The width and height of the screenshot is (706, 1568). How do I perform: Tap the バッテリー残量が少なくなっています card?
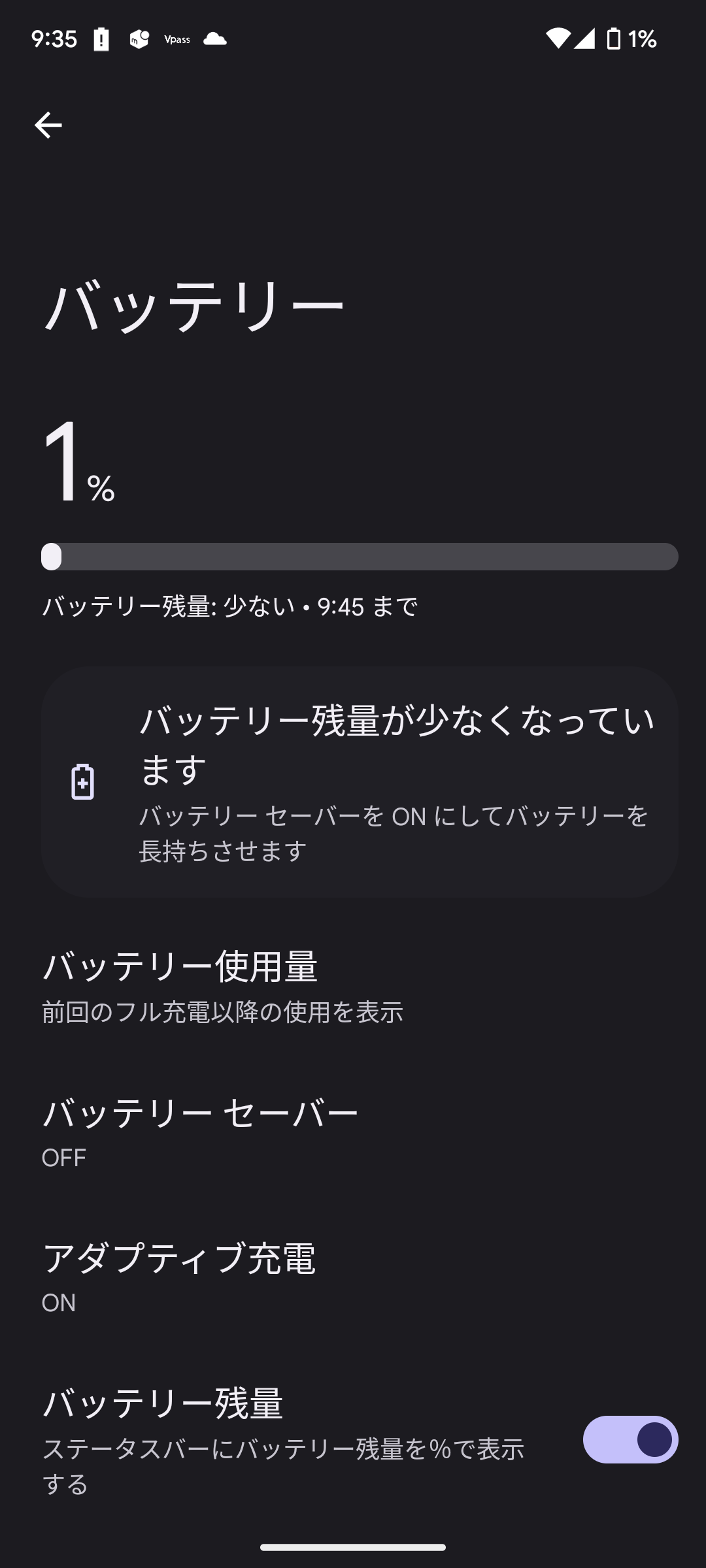click(x=360, y=782)
